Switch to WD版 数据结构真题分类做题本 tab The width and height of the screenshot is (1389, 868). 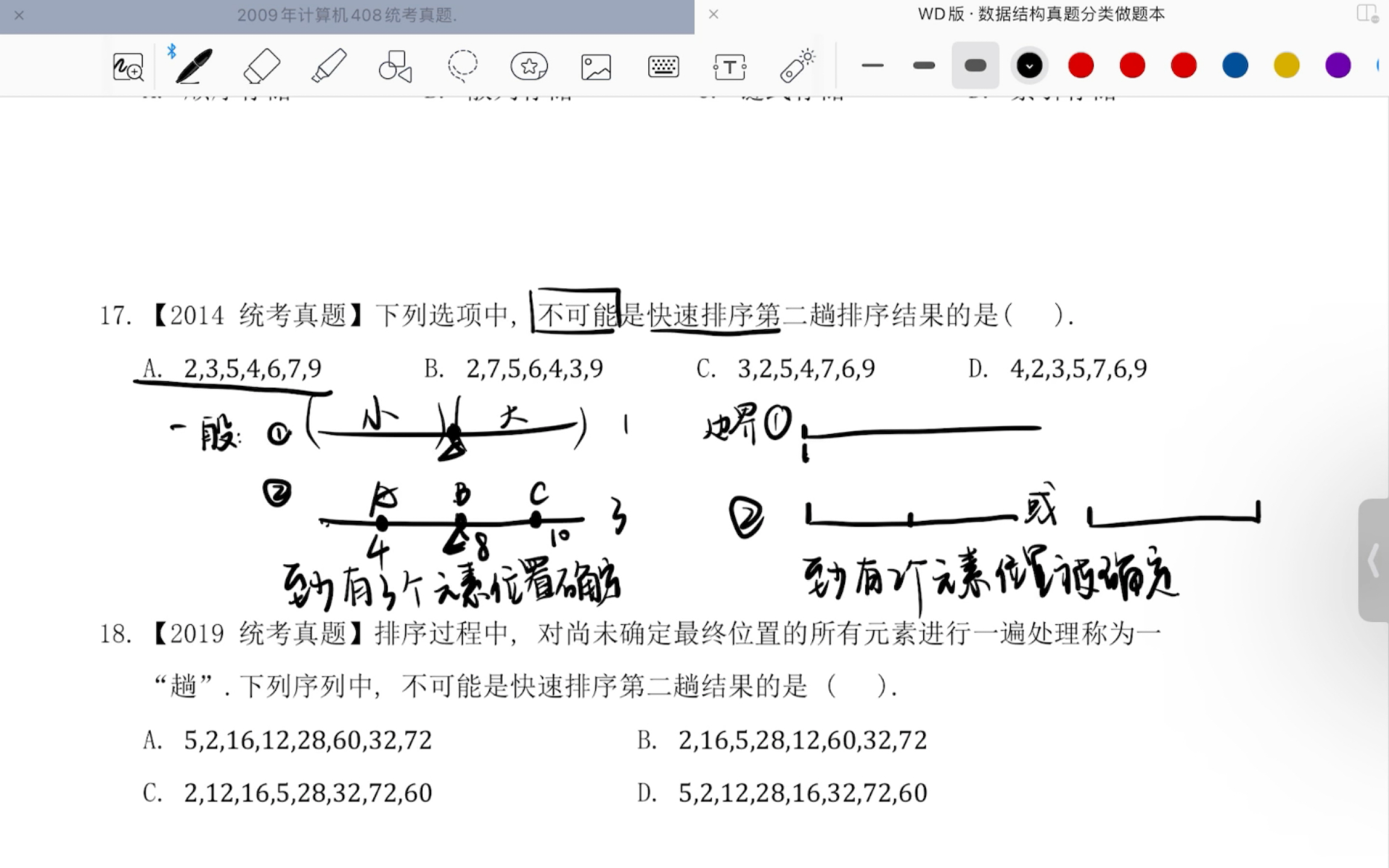[x=1041, y=14]
